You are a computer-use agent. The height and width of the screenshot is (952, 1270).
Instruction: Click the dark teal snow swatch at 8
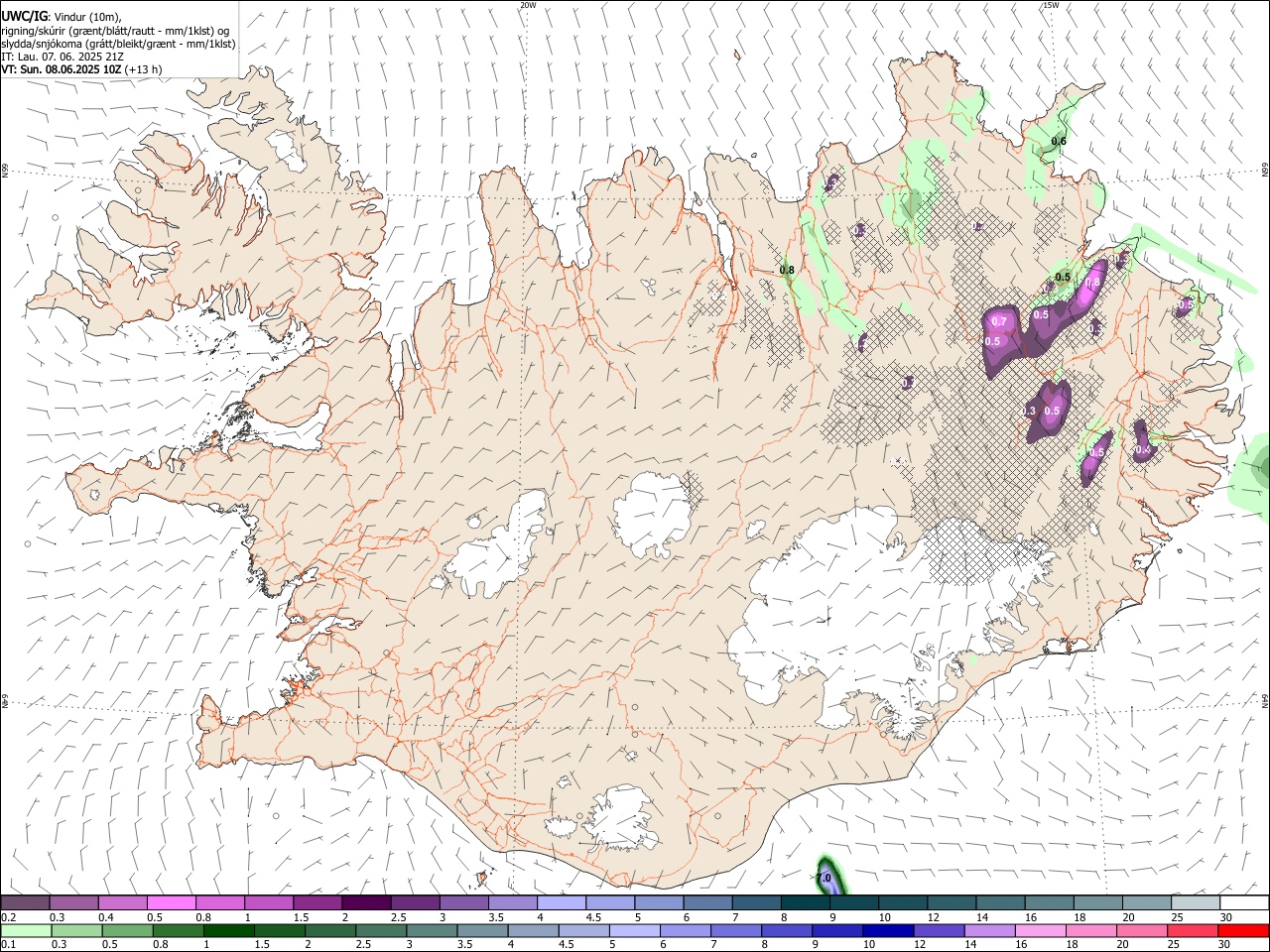(x=804, y=903)
